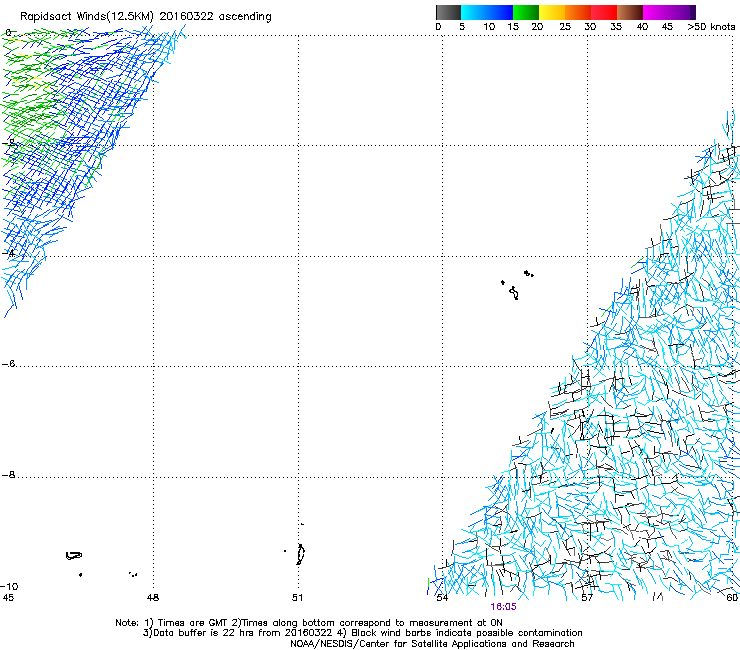
Task: Click the island outline near 46.5E, 9.5S
Action: tap(74, 556)
